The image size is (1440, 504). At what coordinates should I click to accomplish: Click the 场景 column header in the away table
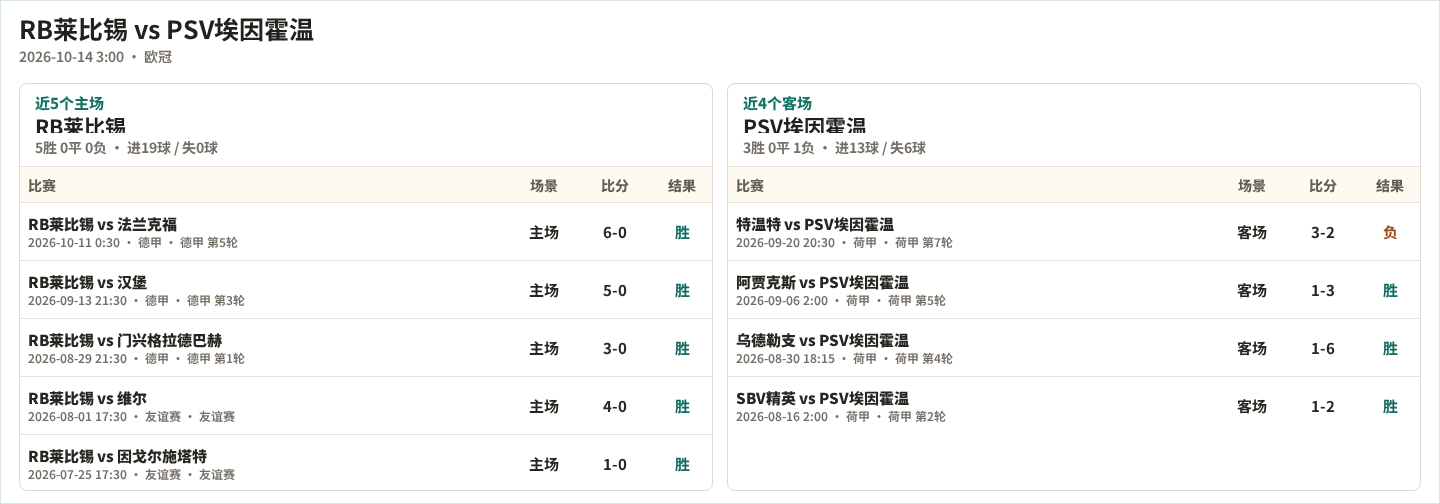click(x=1252, y=186)
